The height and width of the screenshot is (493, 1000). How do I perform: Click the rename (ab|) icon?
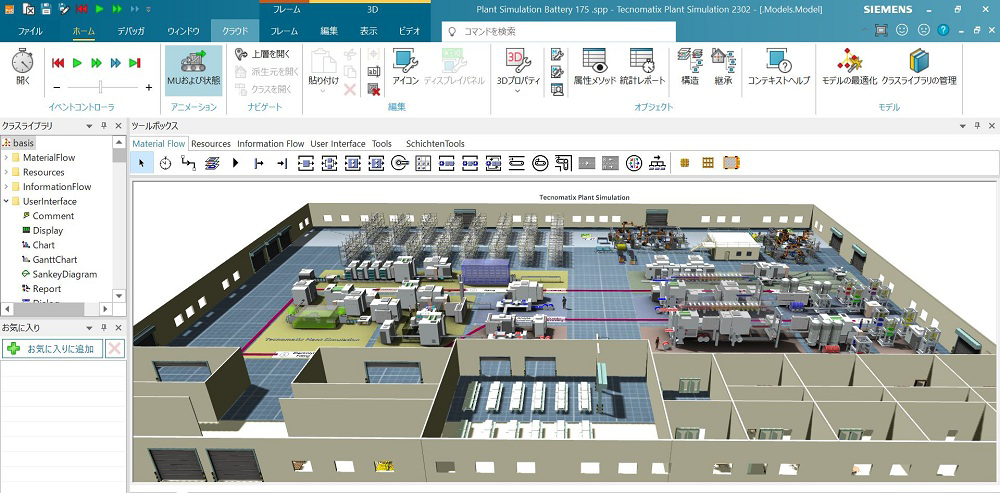click(x=374, y=71)
